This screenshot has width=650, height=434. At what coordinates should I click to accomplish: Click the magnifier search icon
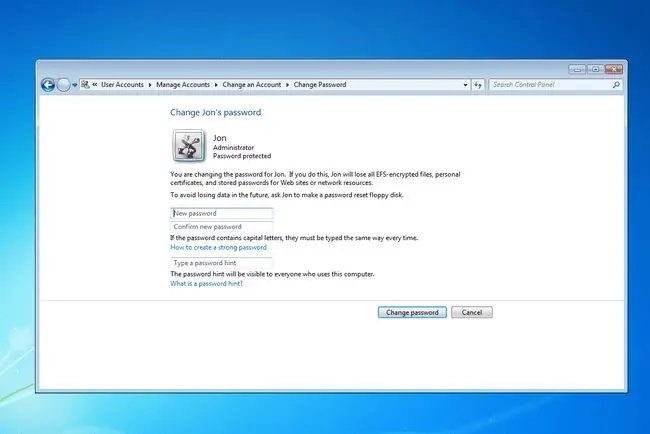pos(616,85)
